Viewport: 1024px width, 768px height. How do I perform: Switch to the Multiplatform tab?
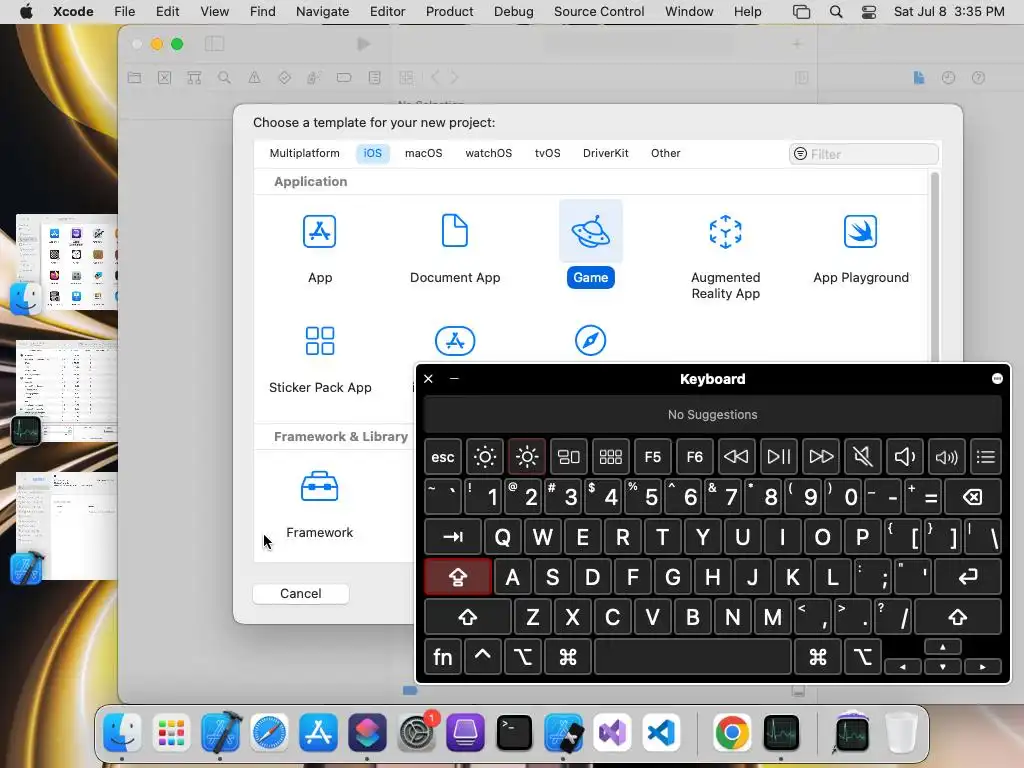(304, 153)
